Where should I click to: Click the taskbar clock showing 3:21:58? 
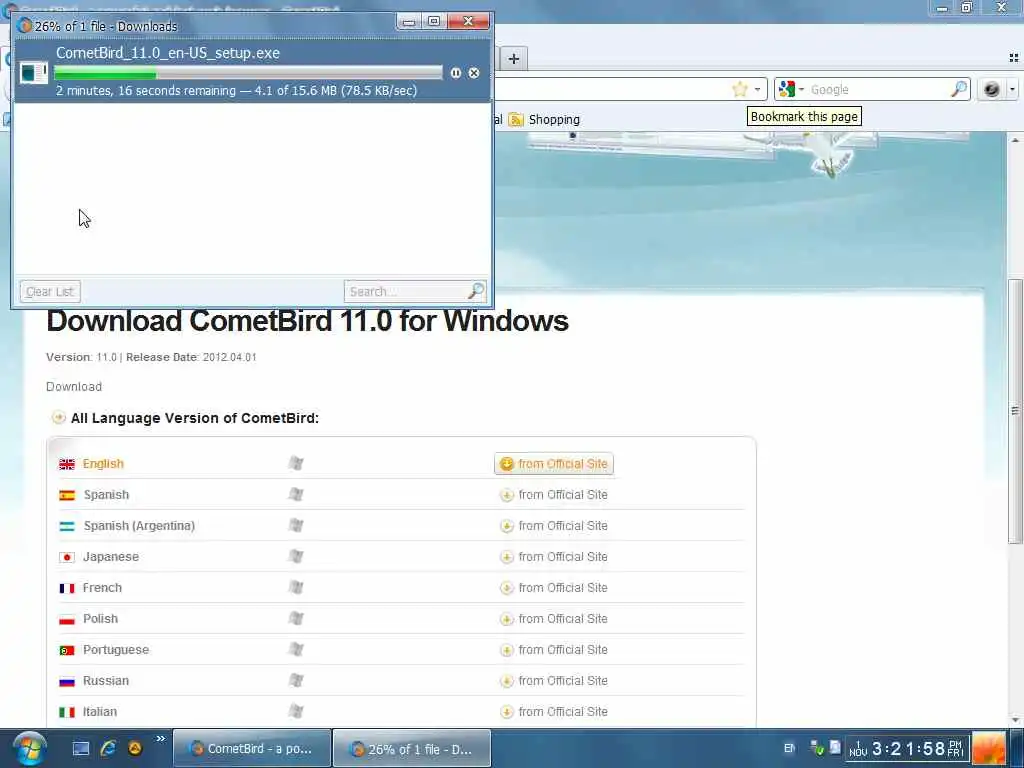point(908,748)
